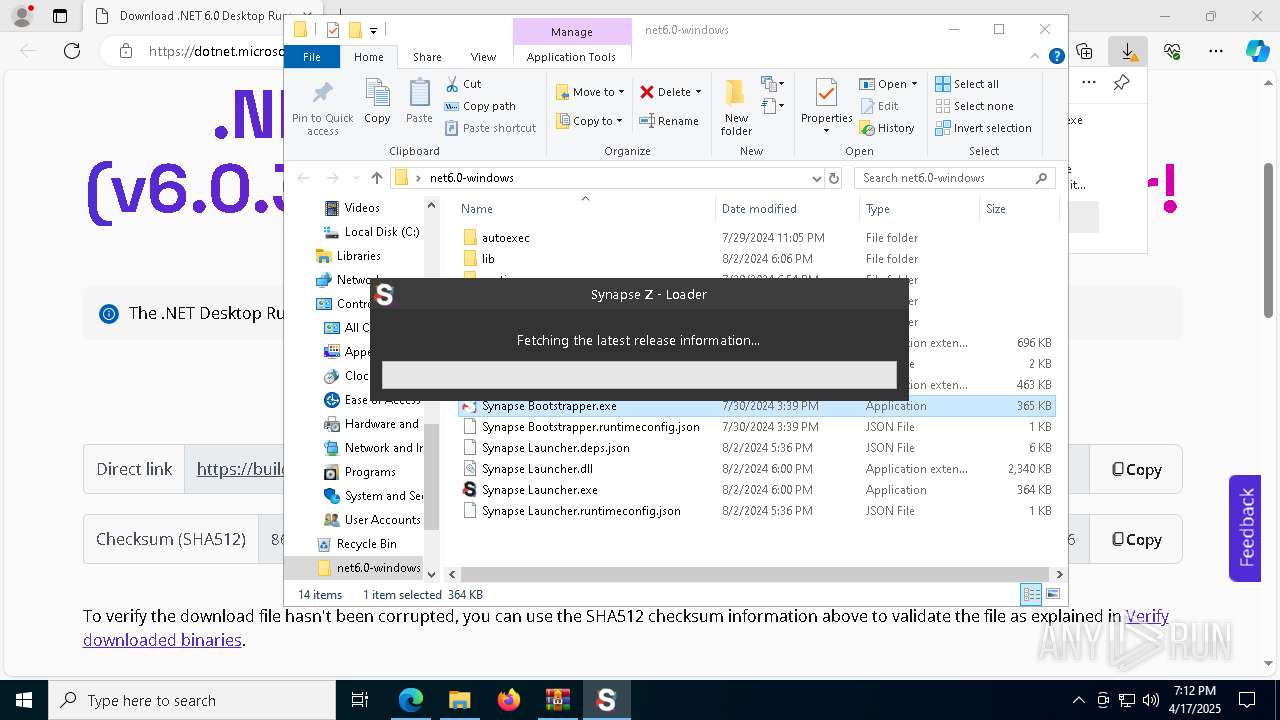
Task: Copy the Direct link in Edge
Action: coord(1136,469)
